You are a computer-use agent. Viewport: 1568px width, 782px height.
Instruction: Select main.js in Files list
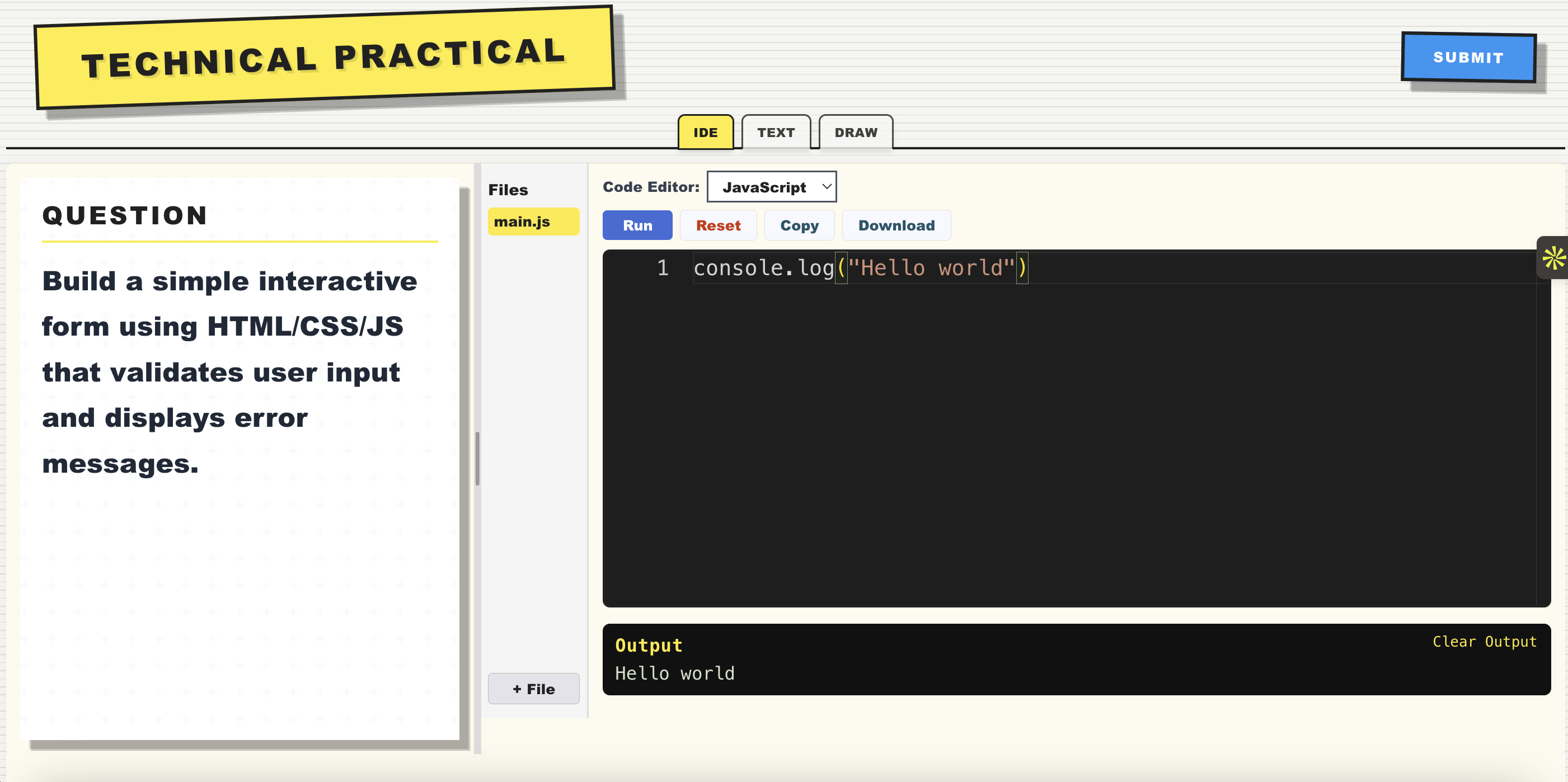click(533, 222)
